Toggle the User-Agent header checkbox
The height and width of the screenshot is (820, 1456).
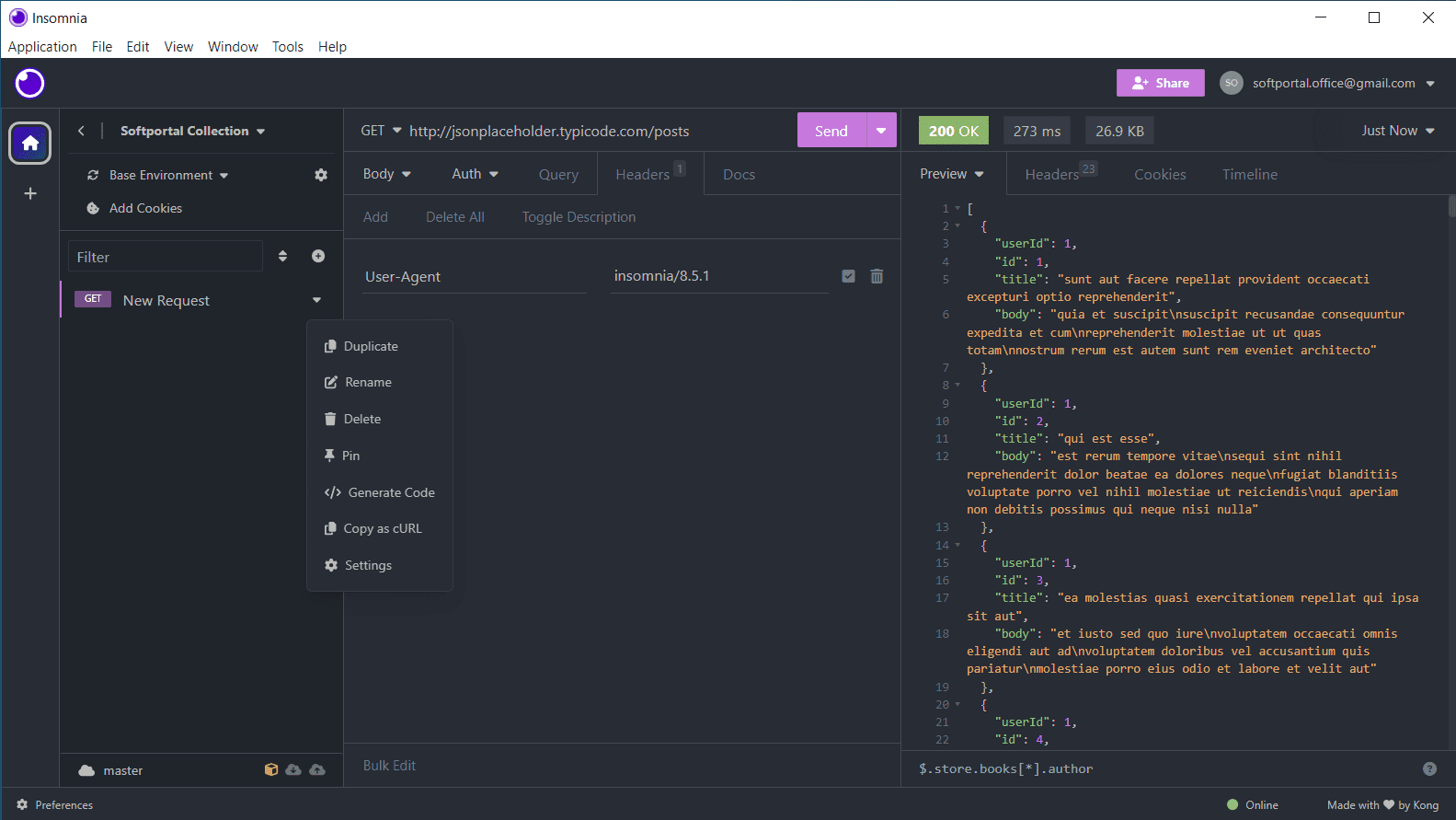(848, 276)
